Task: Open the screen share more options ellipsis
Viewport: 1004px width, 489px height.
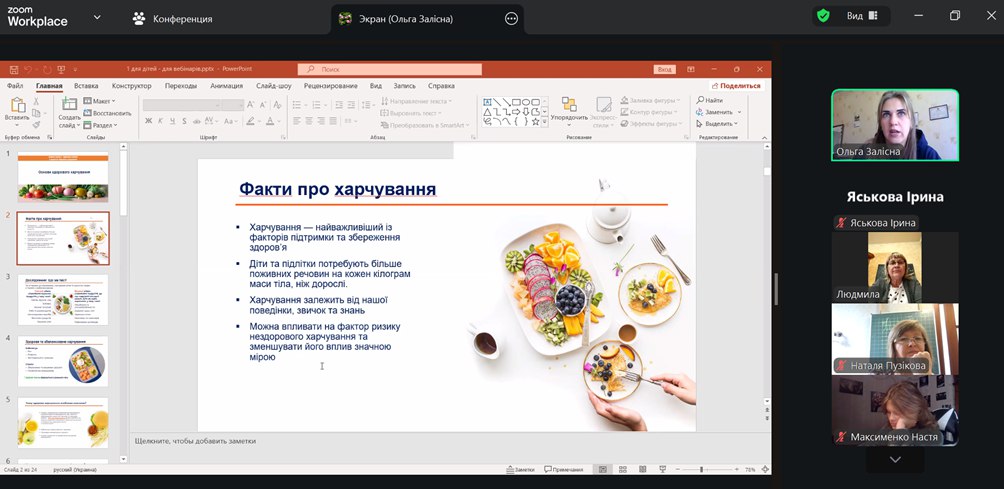Action: (511, 18)
